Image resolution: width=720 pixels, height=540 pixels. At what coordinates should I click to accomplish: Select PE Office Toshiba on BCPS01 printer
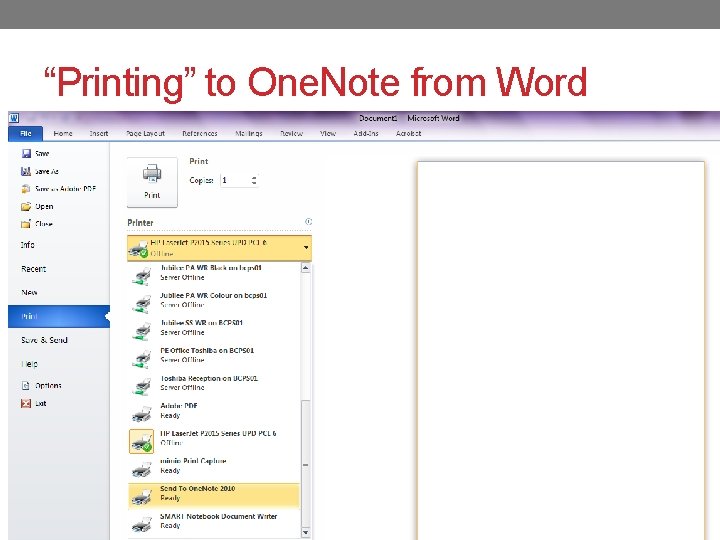[x=214, y=355]
